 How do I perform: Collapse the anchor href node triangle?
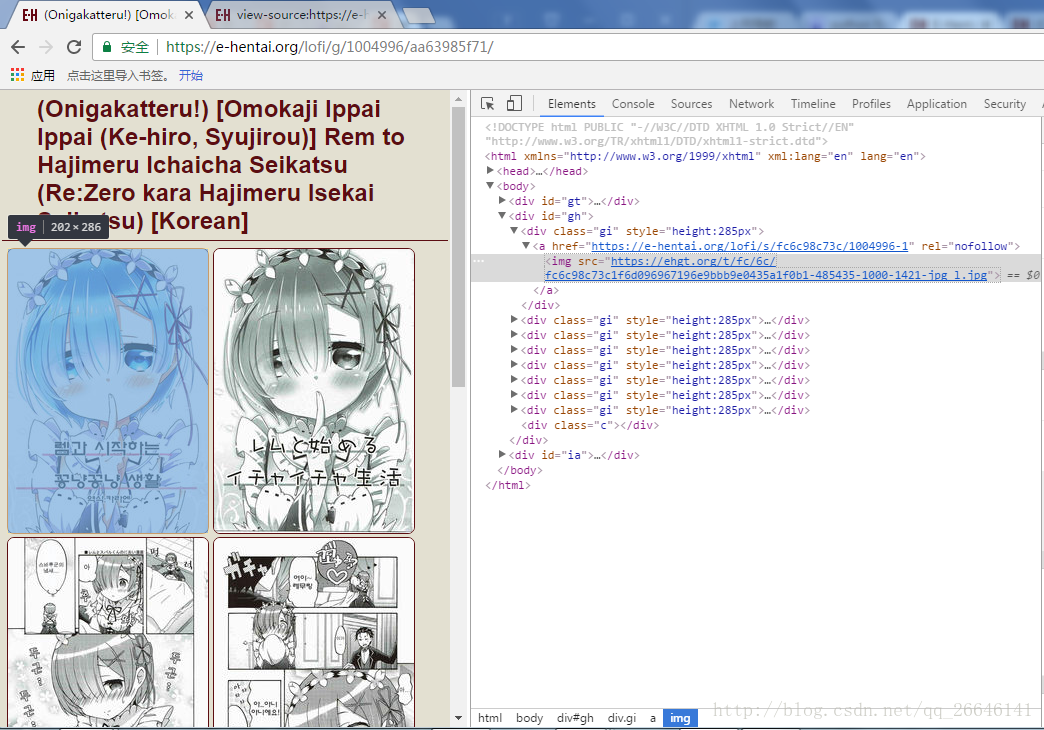pos(526,246)
